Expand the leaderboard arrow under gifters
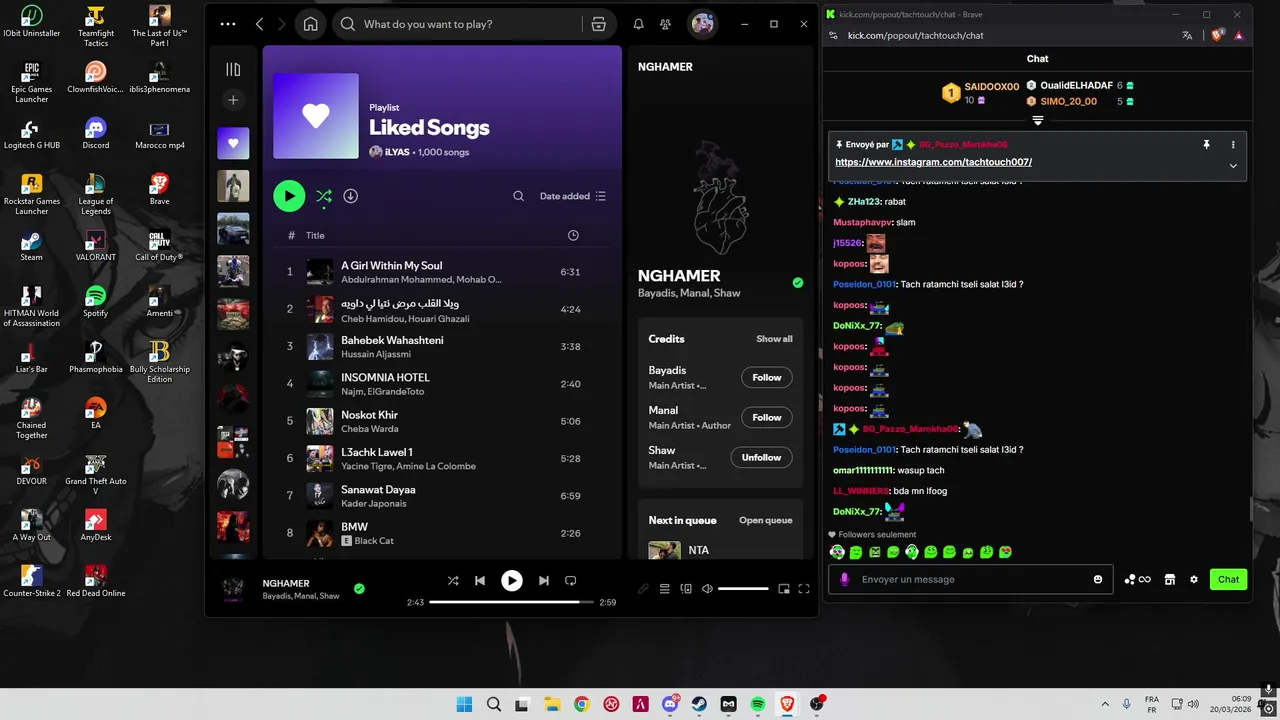1280x720 pixels. pos(1037,121)
